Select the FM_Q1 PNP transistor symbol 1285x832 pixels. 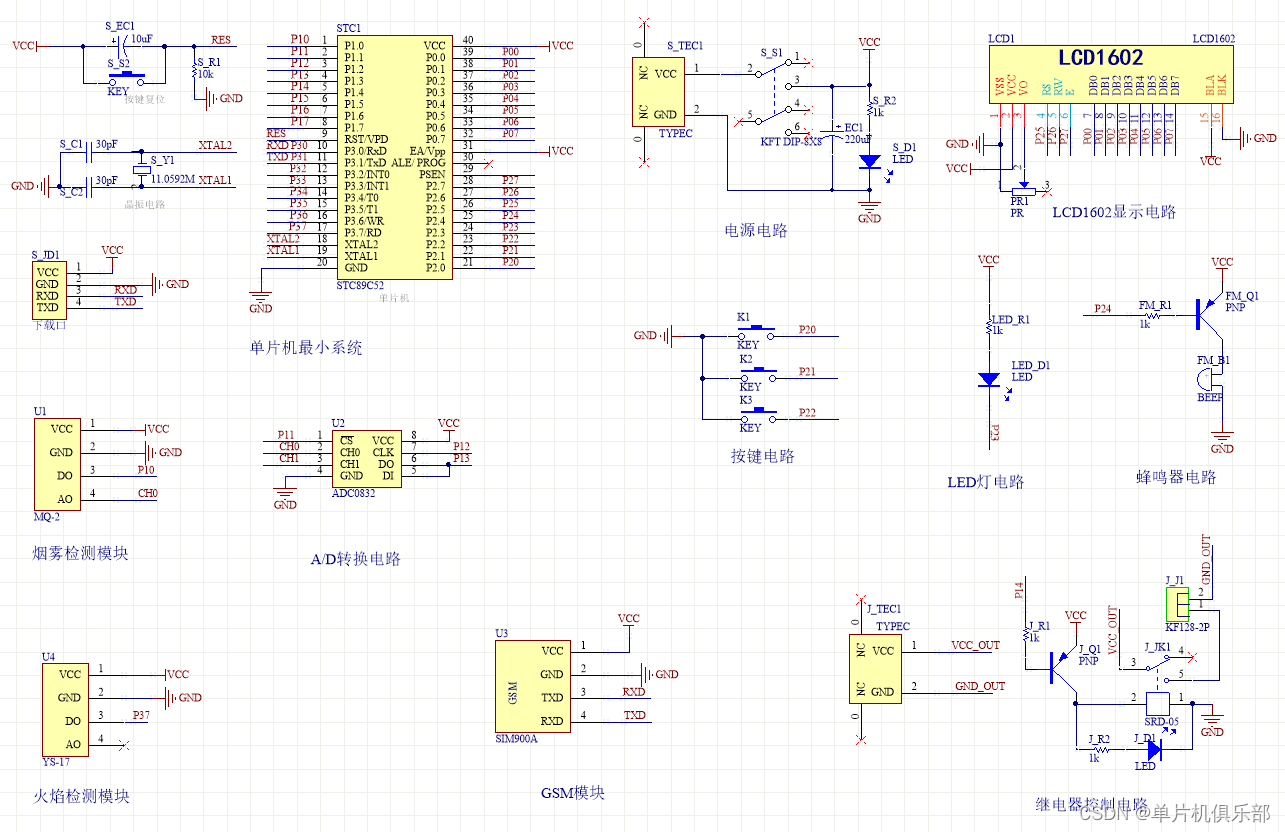(1210, 313)
